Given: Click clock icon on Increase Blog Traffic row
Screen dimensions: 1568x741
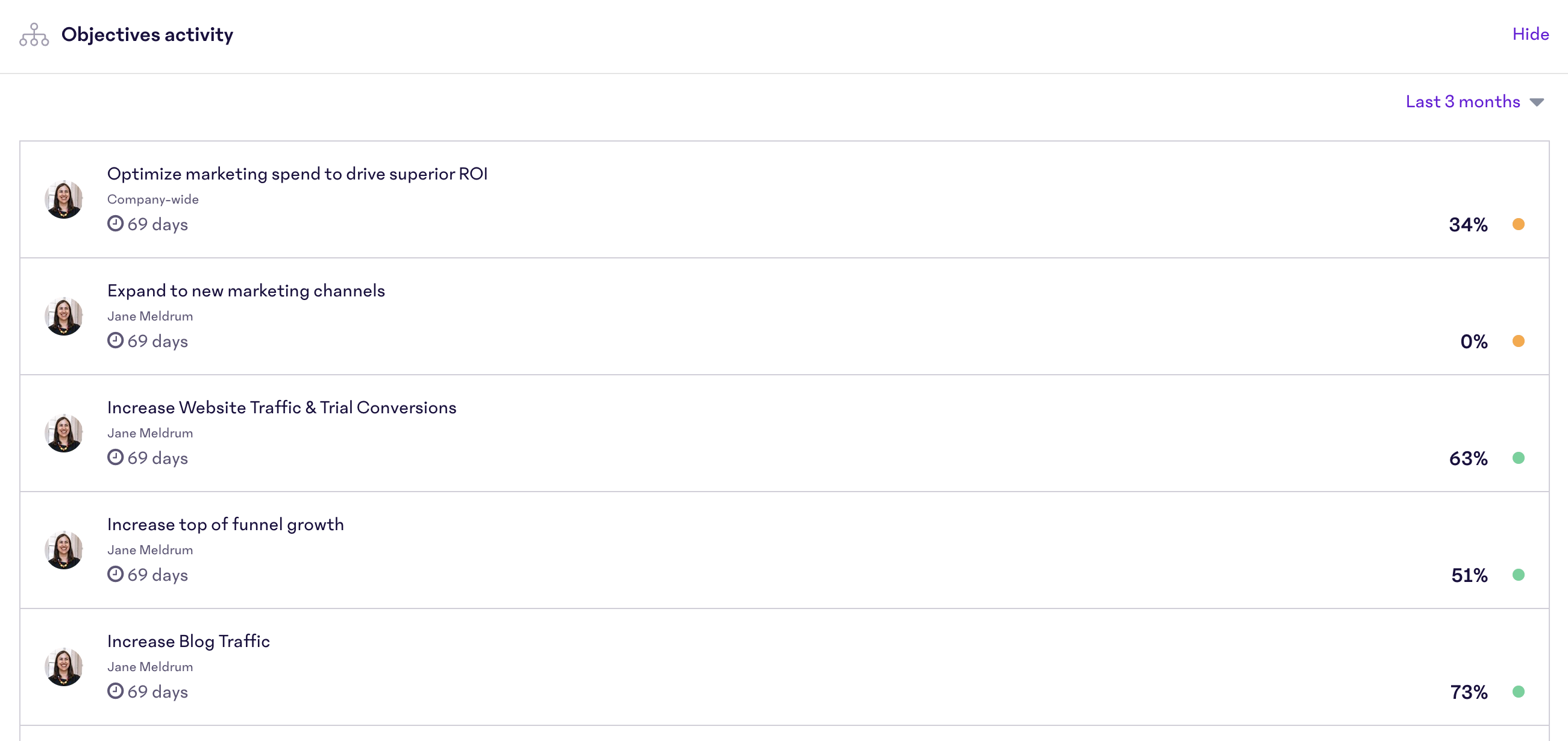Looking at the screenshot, I should (115, 690).
